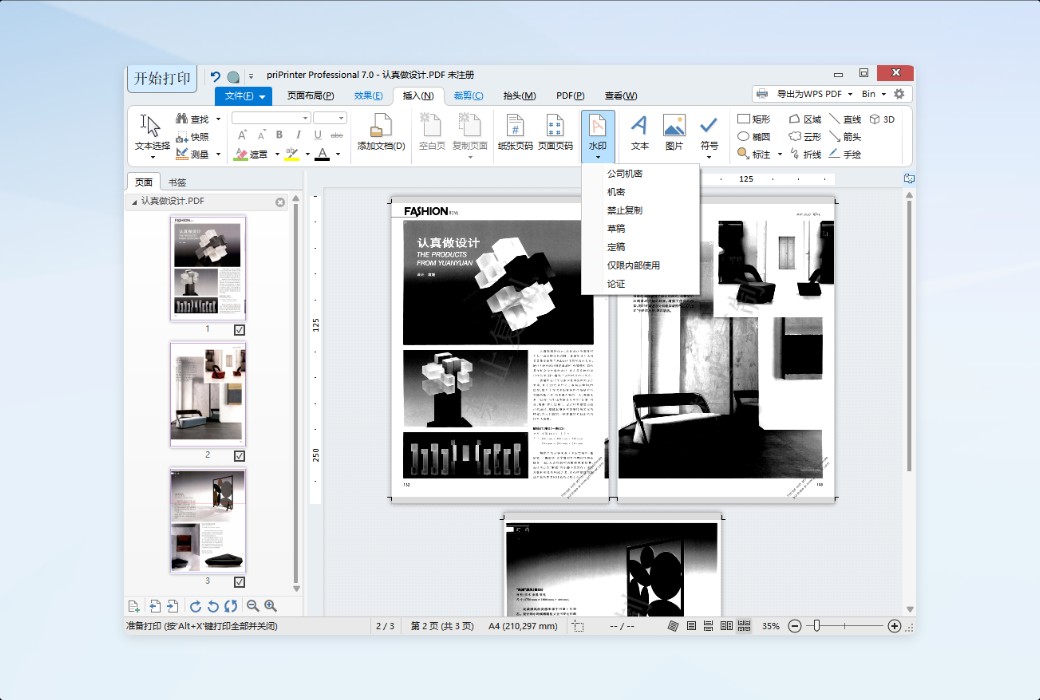Select the 折线 polyline tool
The width and height of the screenshot is (1040, 700).
(x=805, y=154)
